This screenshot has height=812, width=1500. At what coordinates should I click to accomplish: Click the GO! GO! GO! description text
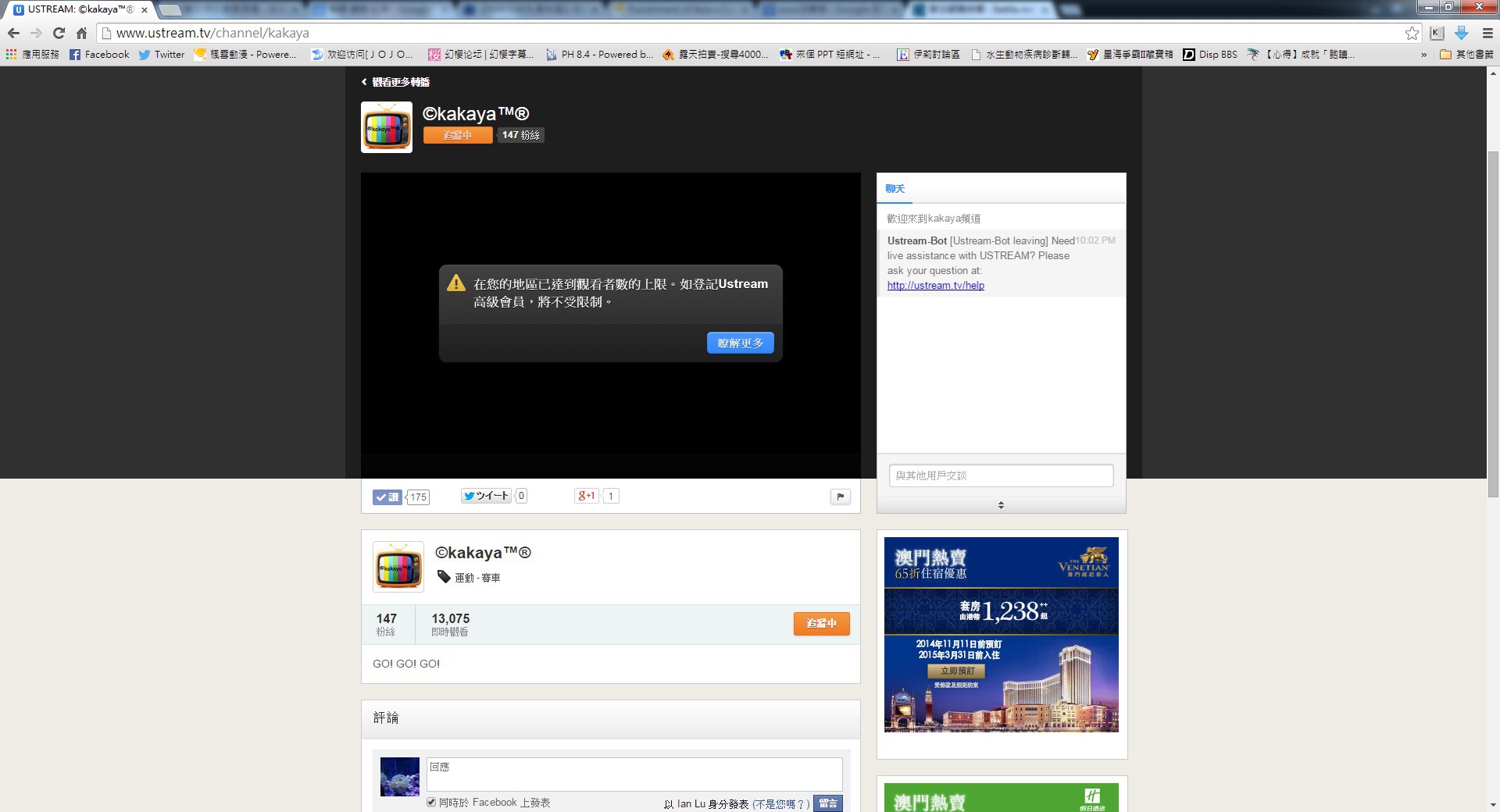(406, 664)
